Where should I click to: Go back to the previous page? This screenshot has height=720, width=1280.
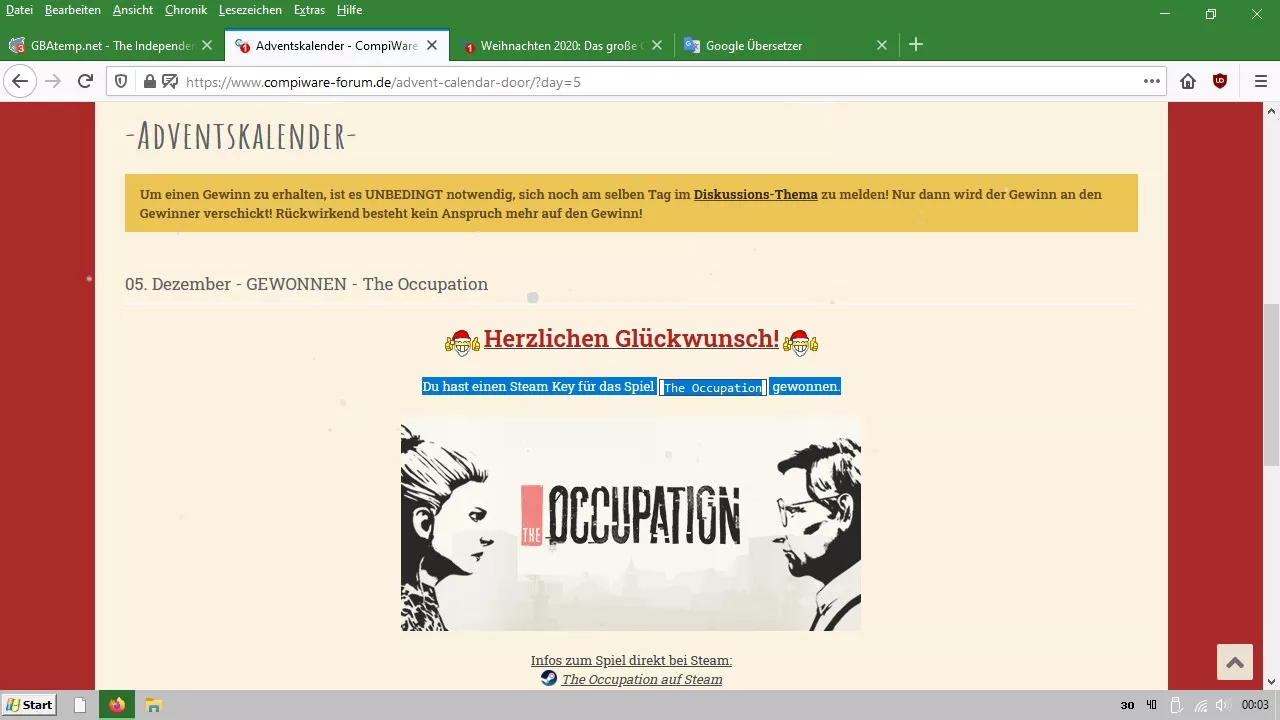click(x=21, y=81)
